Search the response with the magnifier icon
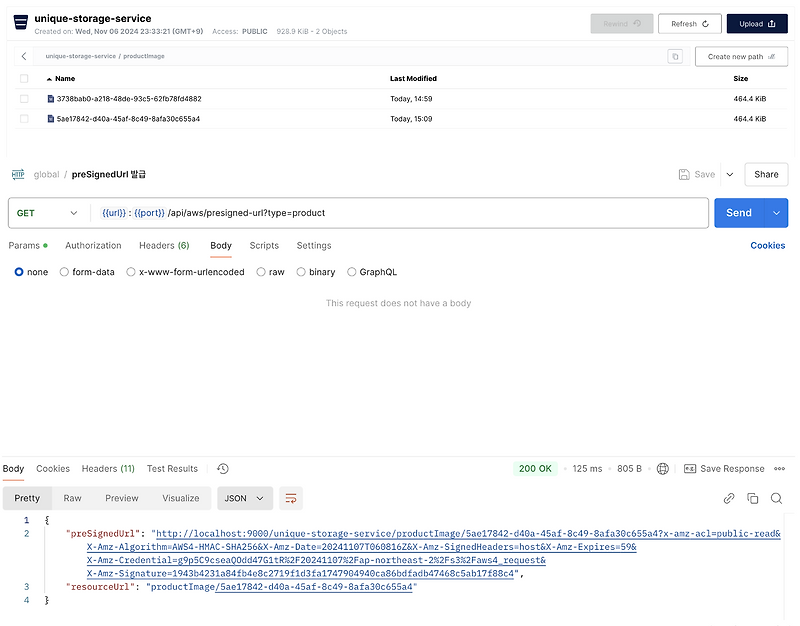 pyautogui.click(x=777, y=497)
